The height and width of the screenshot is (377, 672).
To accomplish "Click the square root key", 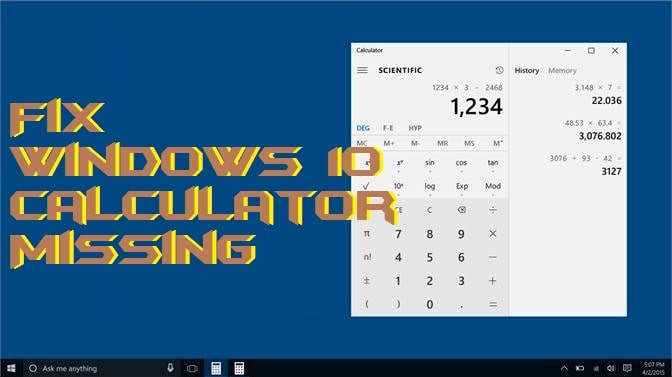I will click(366, 186).
